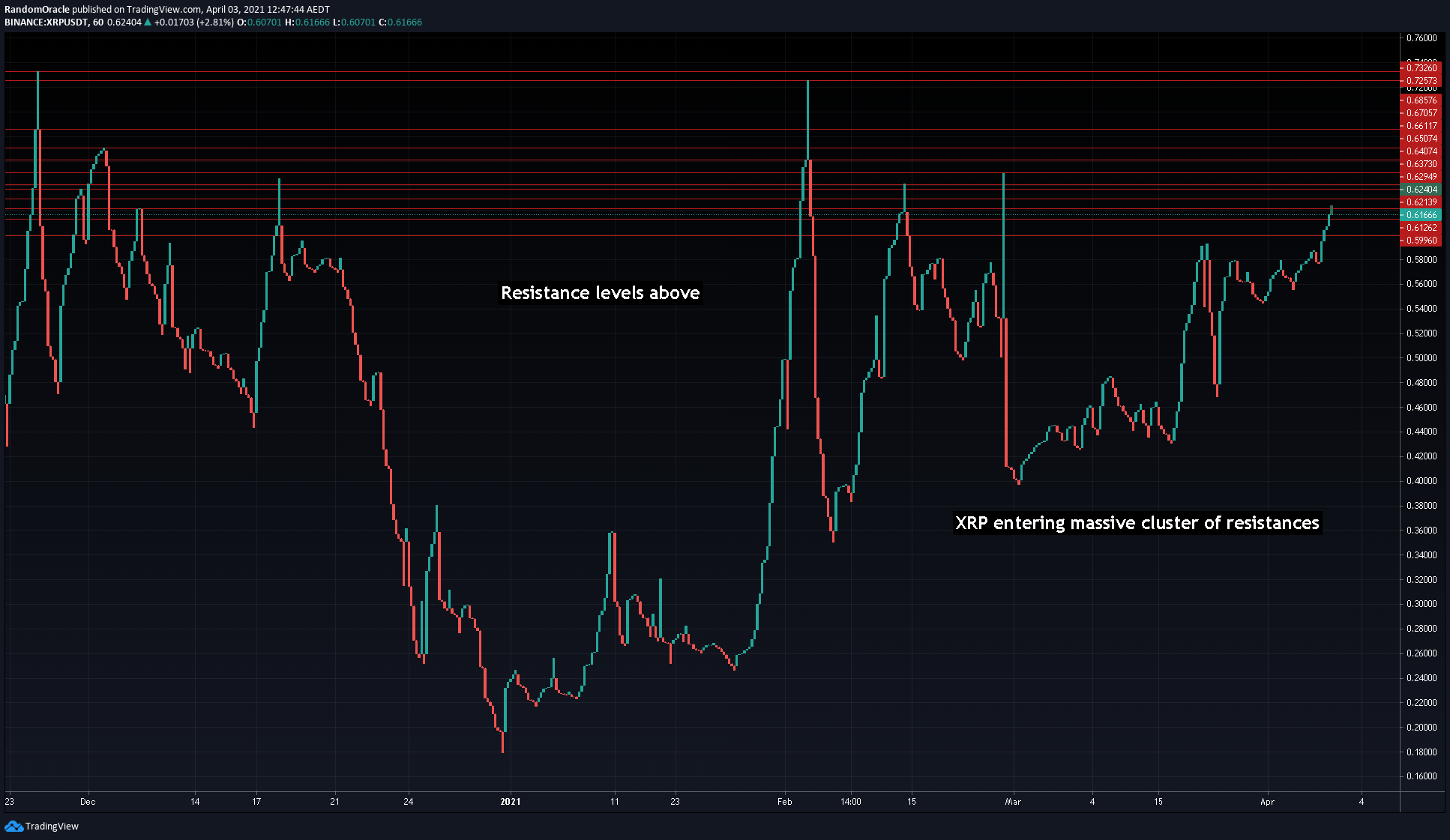Select the 0.64074 resistance price label

click(1421, 151)
